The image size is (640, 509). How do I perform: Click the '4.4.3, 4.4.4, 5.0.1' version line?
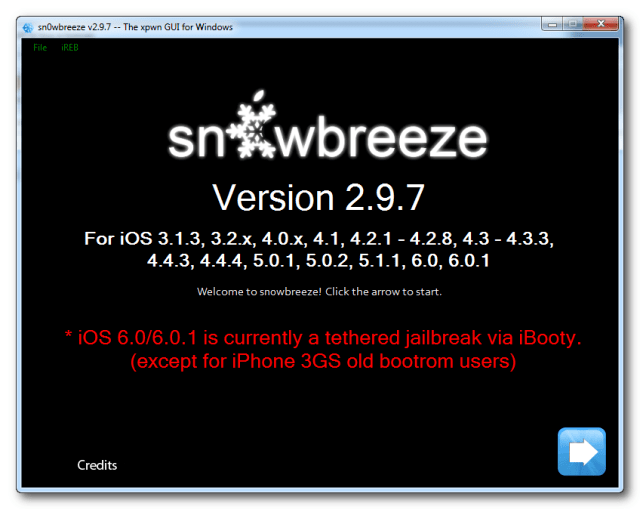point(318,260)
